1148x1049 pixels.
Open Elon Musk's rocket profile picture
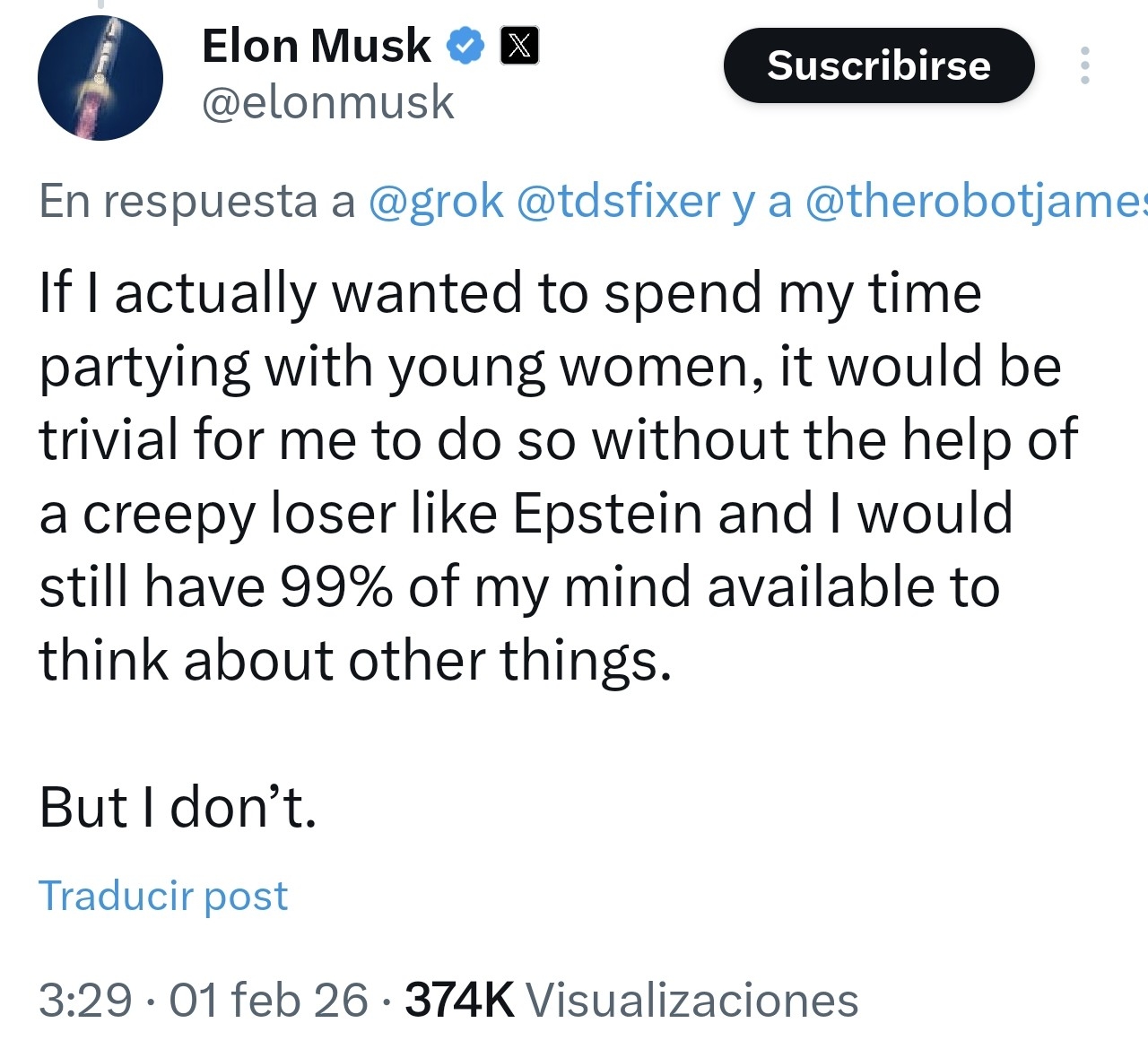[100, 78]
